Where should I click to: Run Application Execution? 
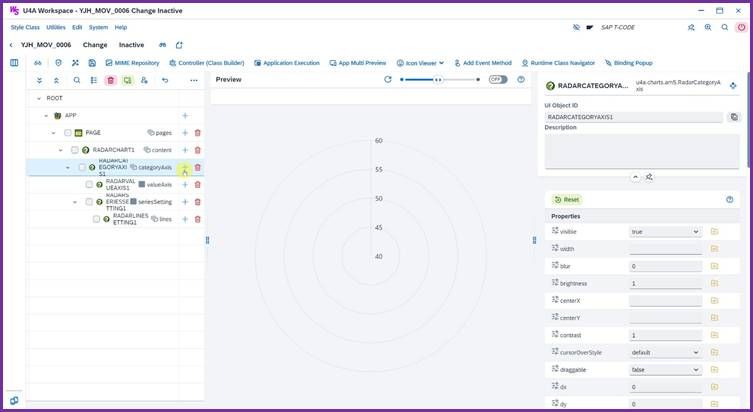click(287, 63)
